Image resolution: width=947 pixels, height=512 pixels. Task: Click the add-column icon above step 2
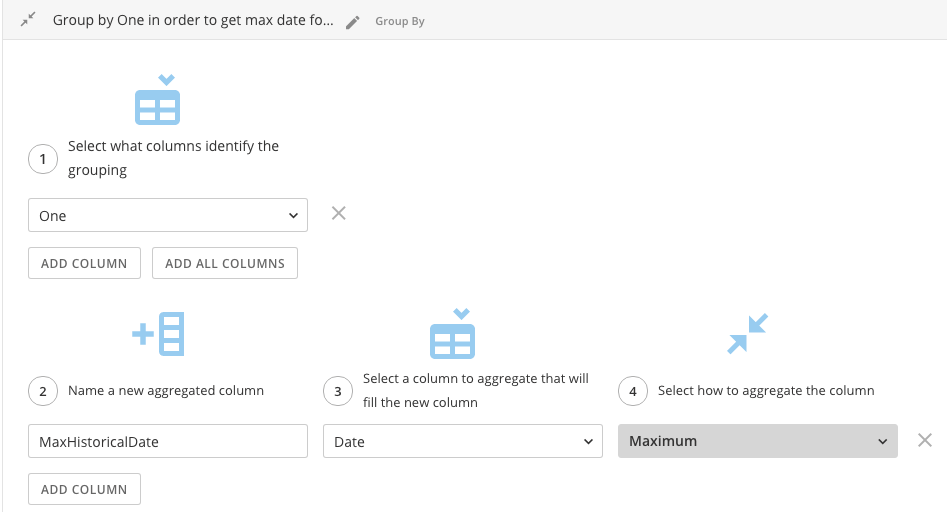coord(158,334)
